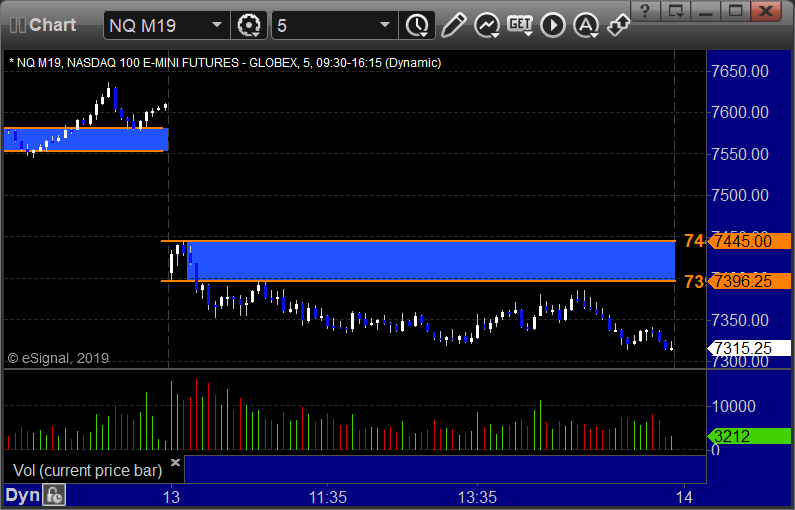Click the window linking arrows icon
Viewport: 795px width, 510px height.
point(619,25)
